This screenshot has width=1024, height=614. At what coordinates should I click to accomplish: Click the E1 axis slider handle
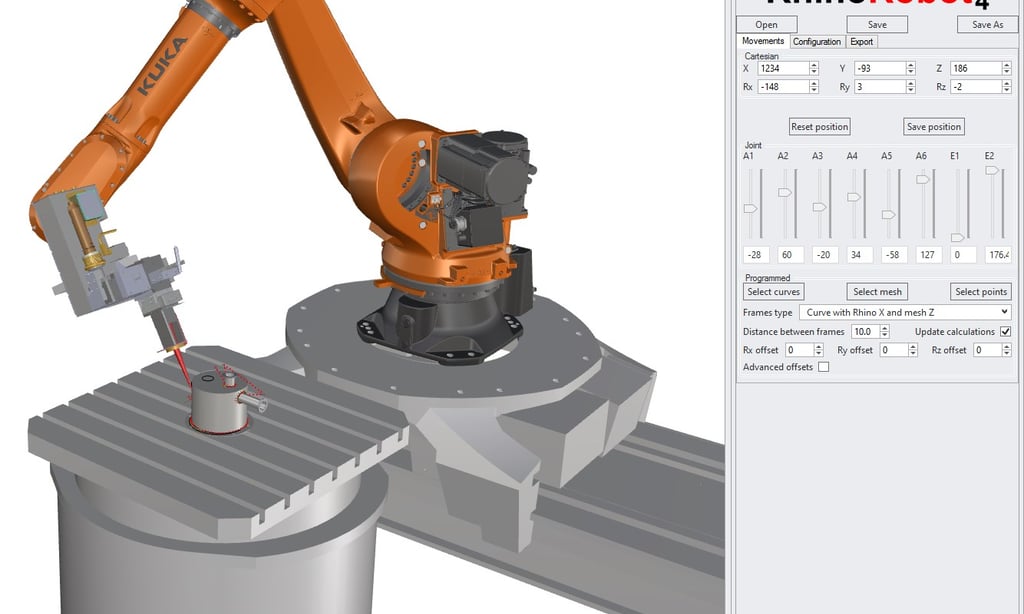(957, 238)
